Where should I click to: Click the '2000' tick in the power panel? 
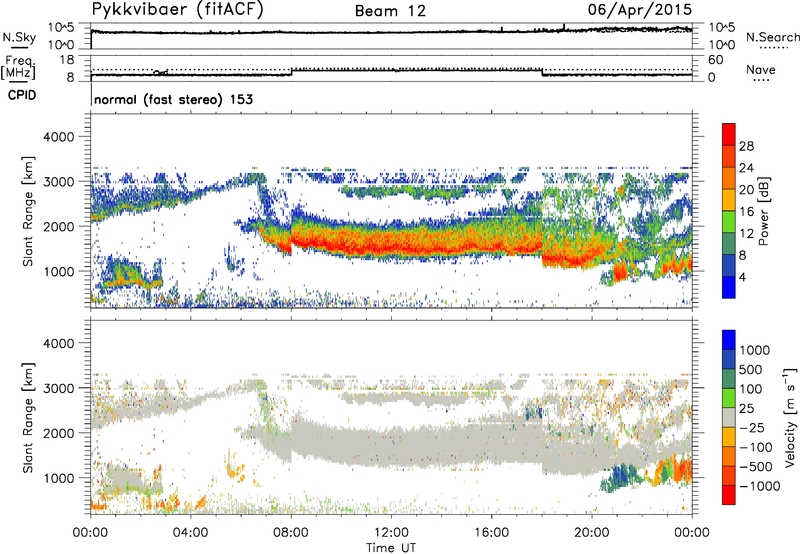click(x=59, y=226)
